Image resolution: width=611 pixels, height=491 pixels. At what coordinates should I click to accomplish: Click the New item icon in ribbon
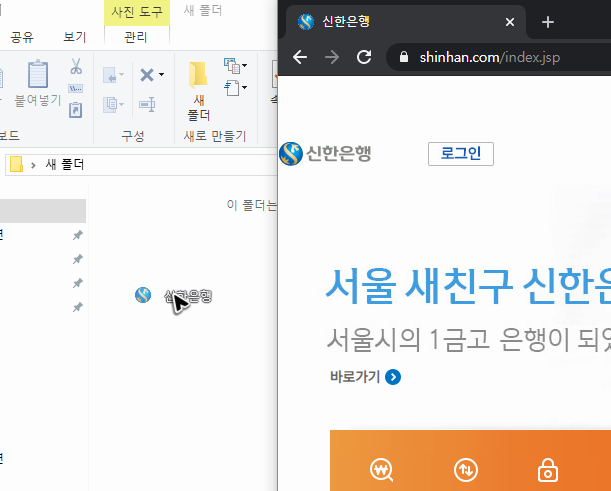232,65
